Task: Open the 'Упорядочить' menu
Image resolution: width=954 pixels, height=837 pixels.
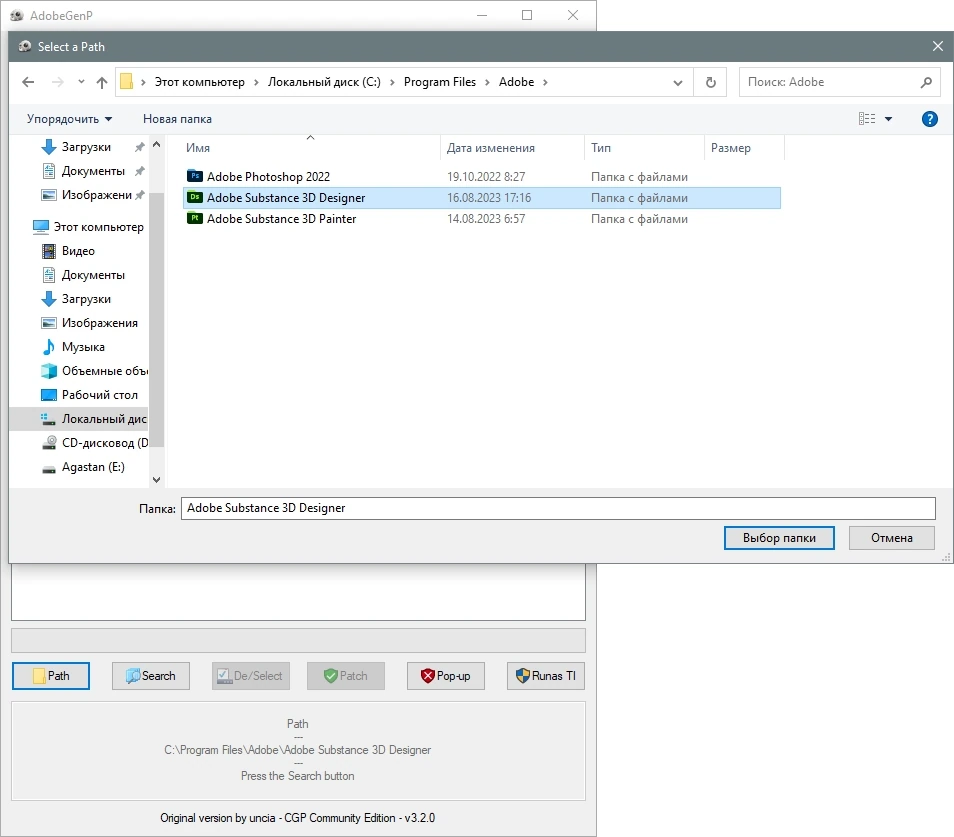Action: point(69,119)
